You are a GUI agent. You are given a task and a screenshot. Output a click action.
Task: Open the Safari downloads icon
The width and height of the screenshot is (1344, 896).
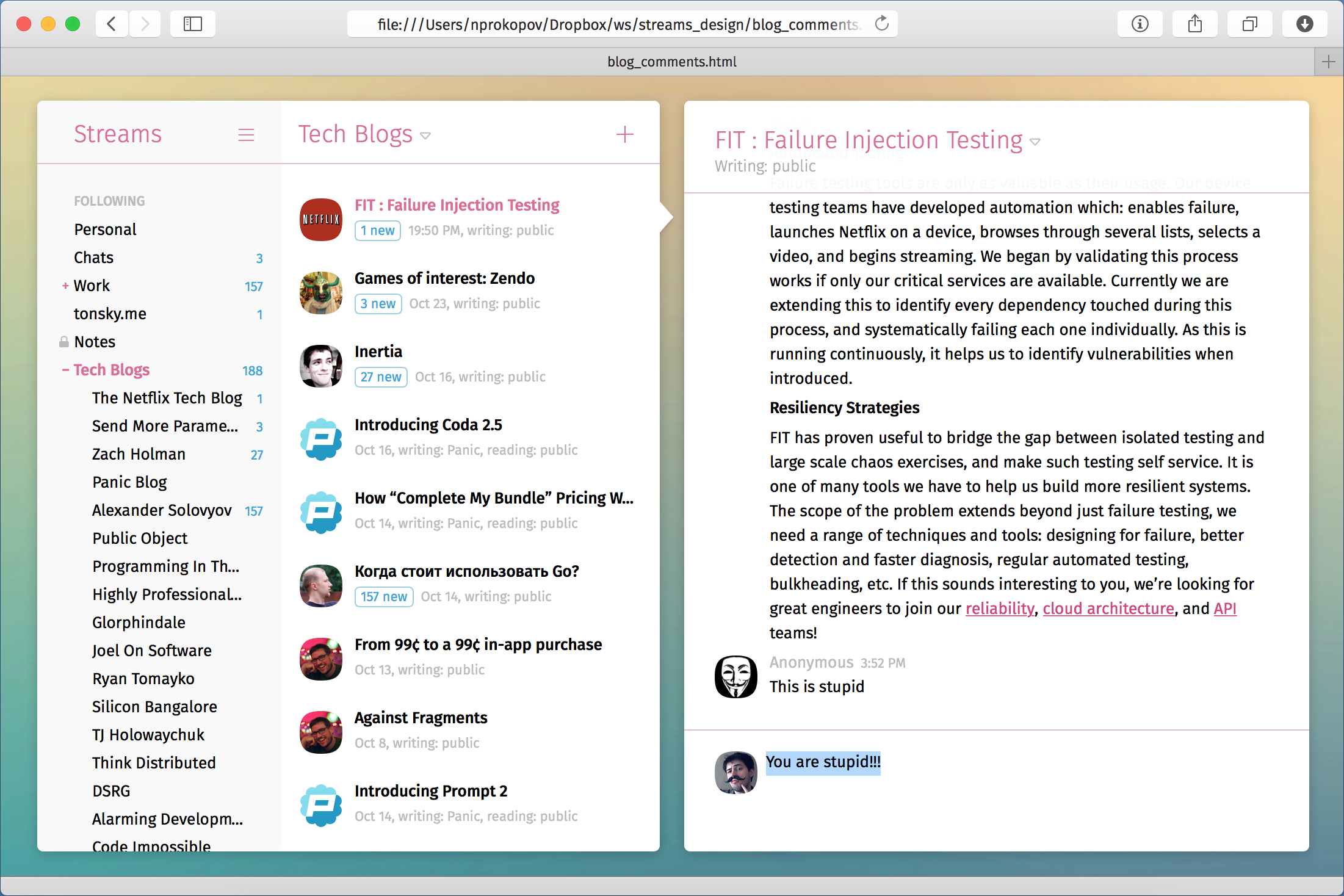click(1304, 24)
